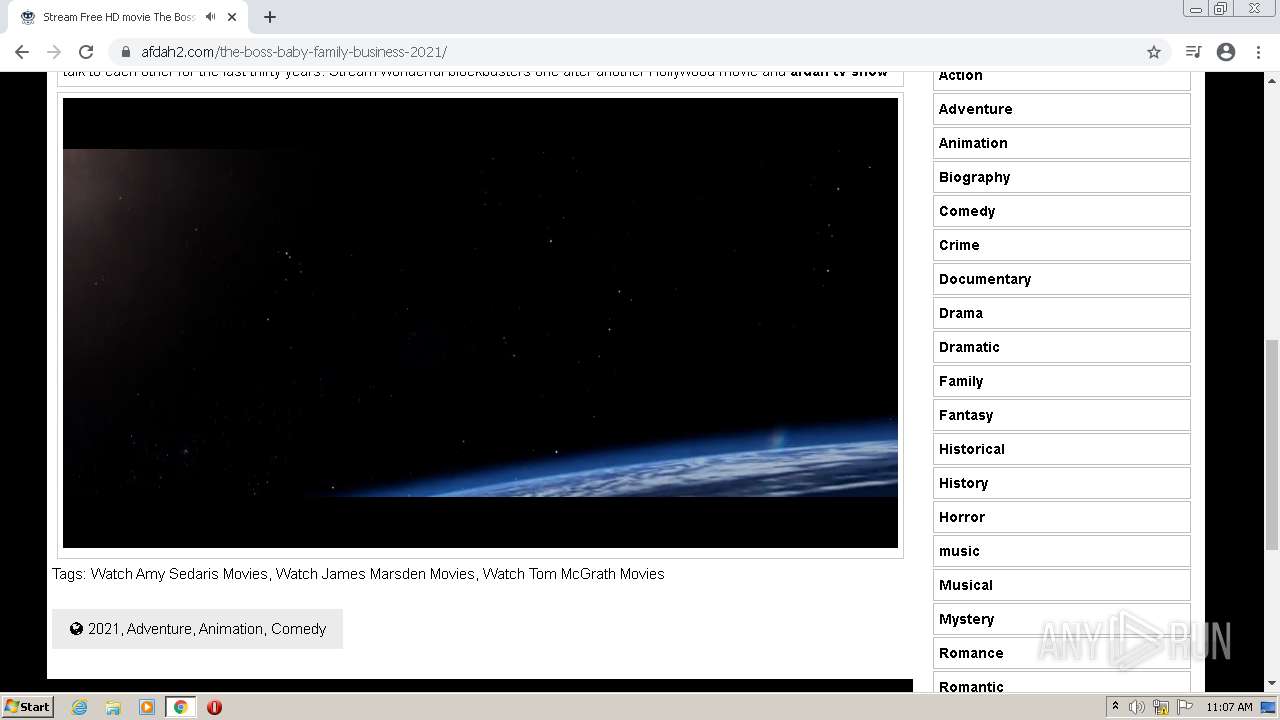Follow Watch James Marsden Movies tag
This screenshot has height=720, width=1280.
tap(375, 574)
